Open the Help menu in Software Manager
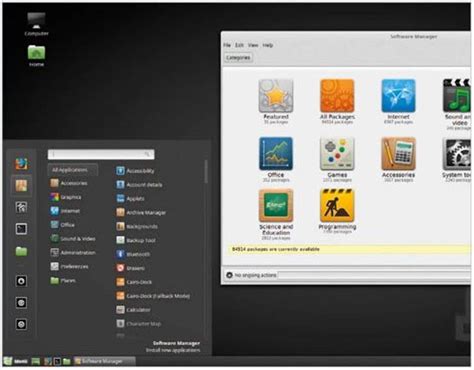 [268, 45]
